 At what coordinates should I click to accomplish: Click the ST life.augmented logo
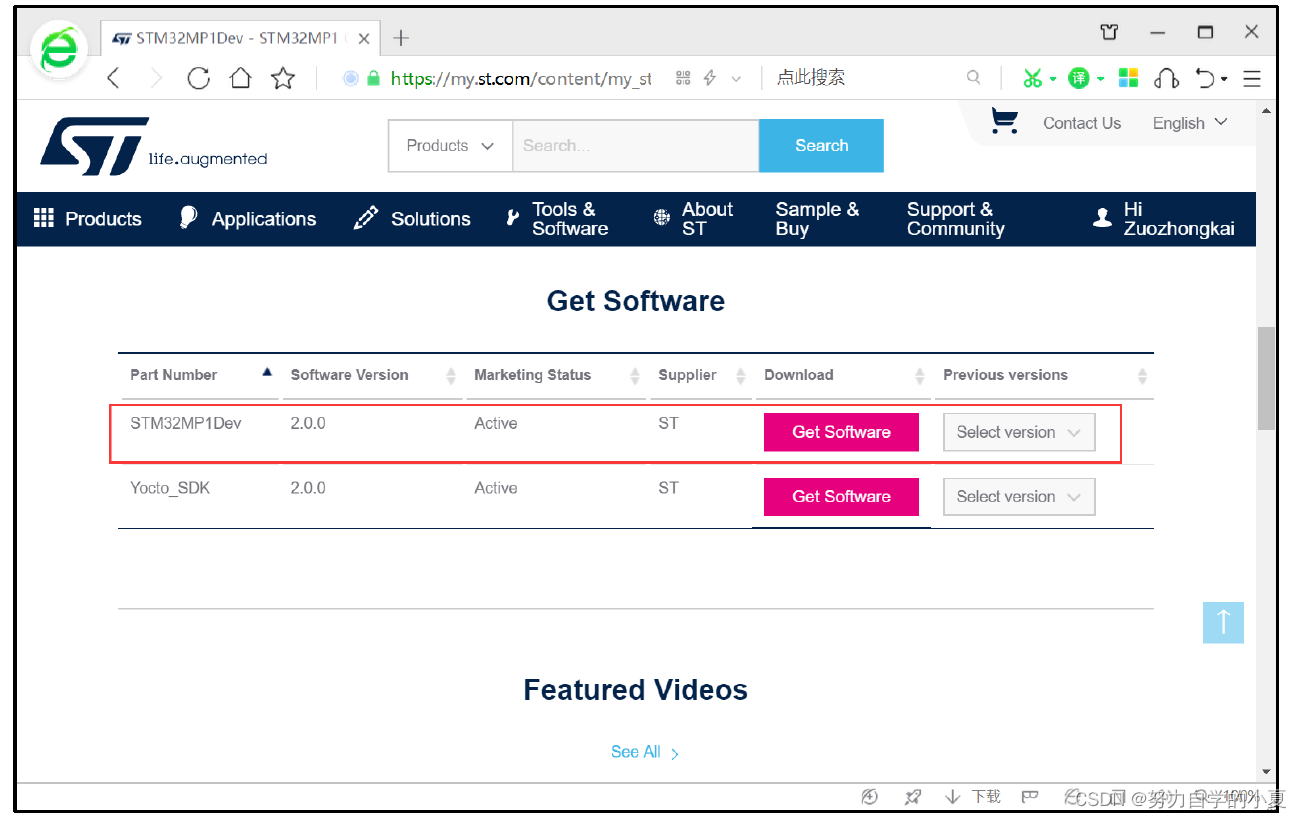(x=153, y=146)
